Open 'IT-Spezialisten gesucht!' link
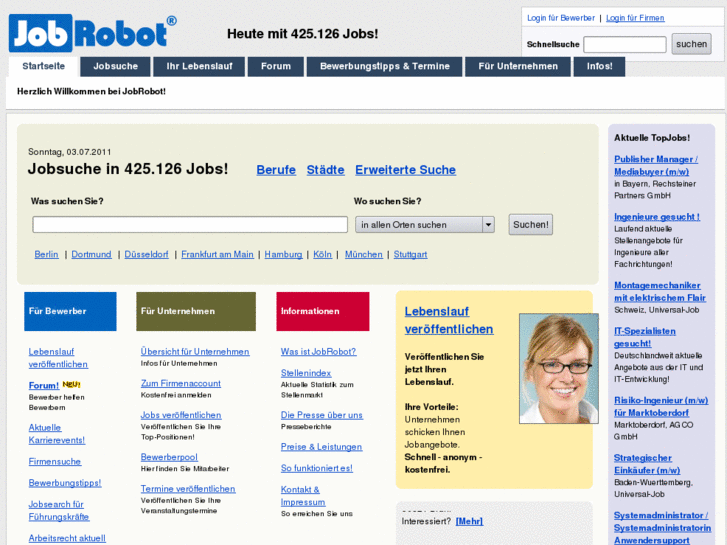 tap(644, 337)
